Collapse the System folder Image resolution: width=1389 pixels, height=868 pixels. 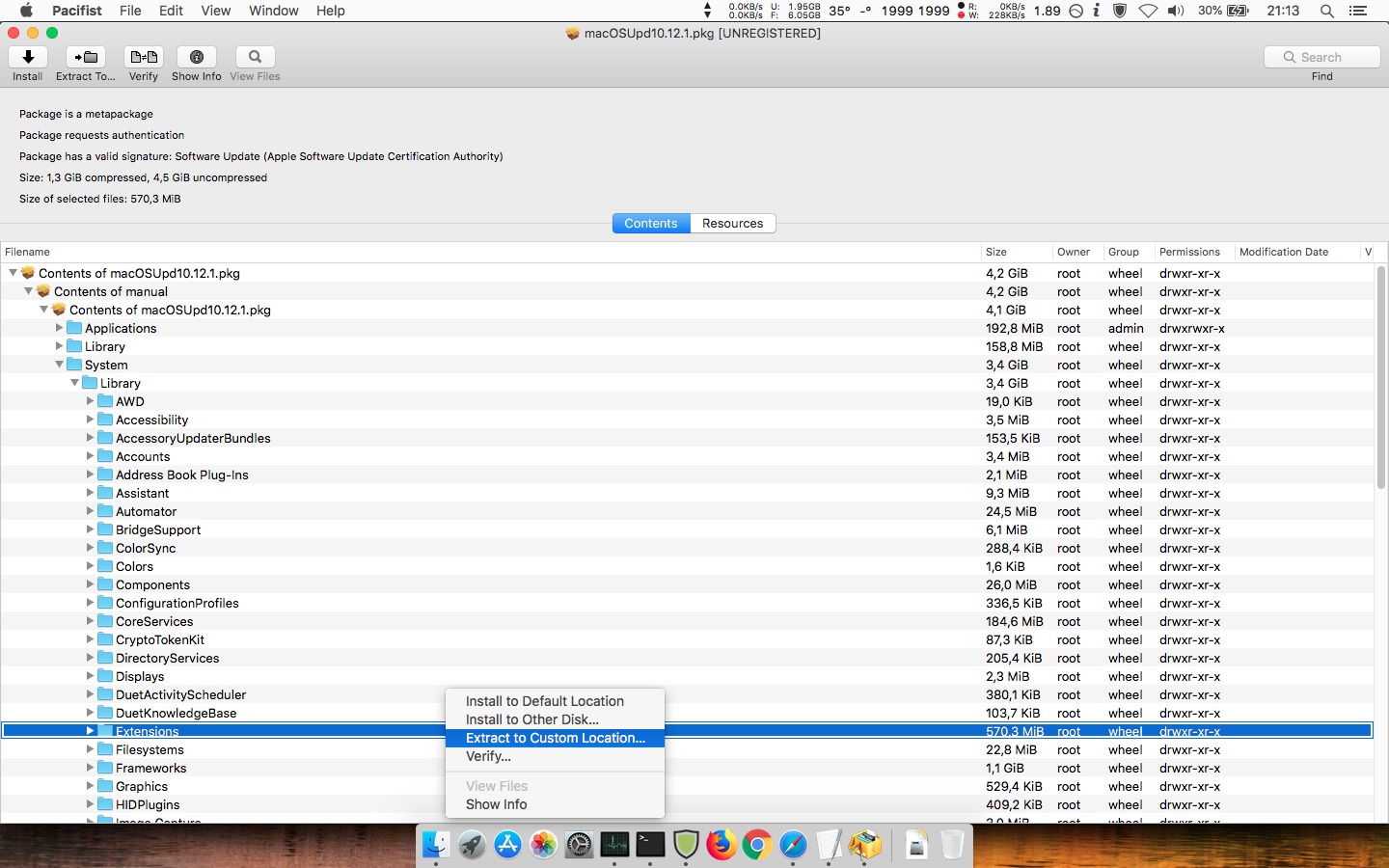[x=59, y=365]
